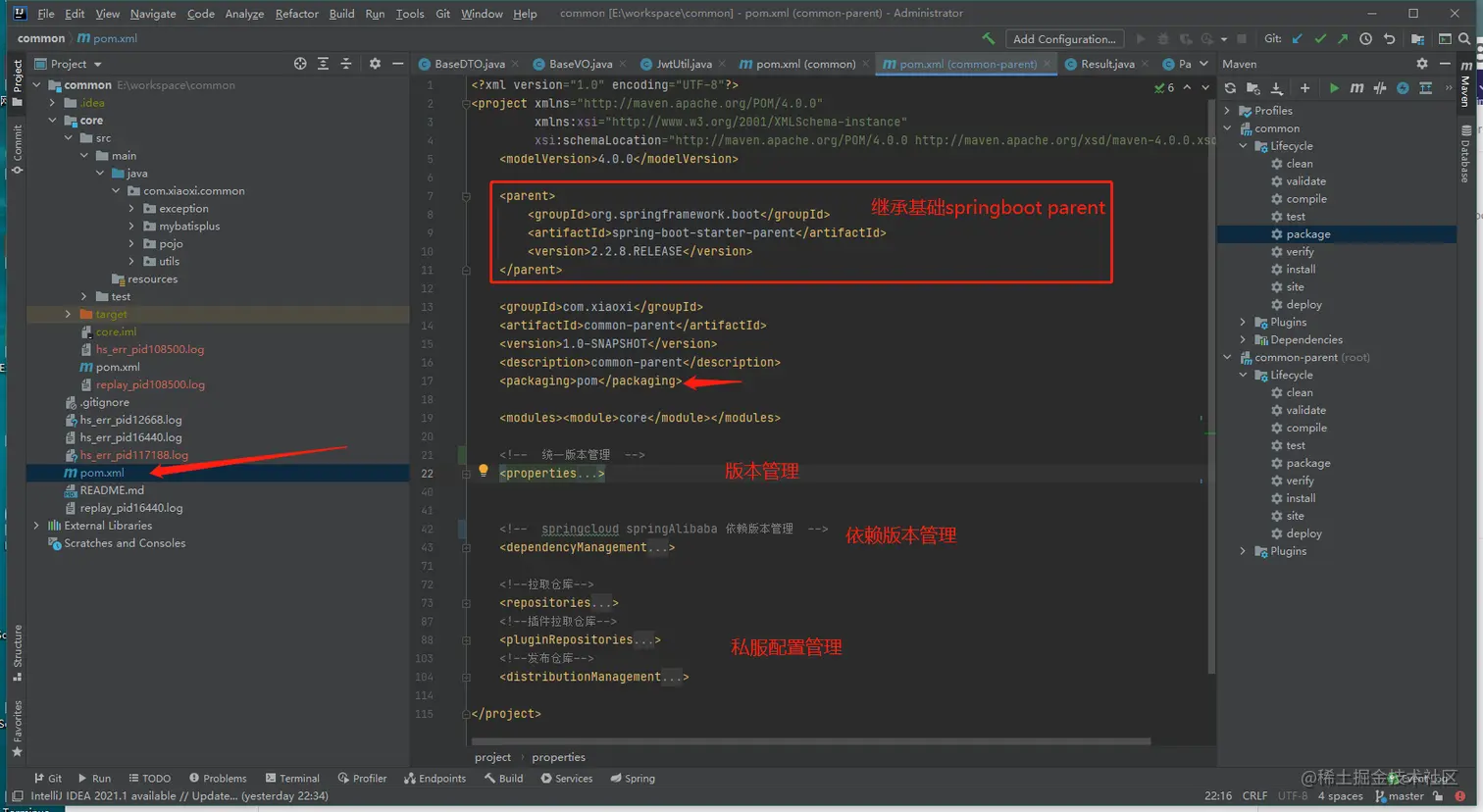Open the Database side tool tab

click(x=1465, y=154)
